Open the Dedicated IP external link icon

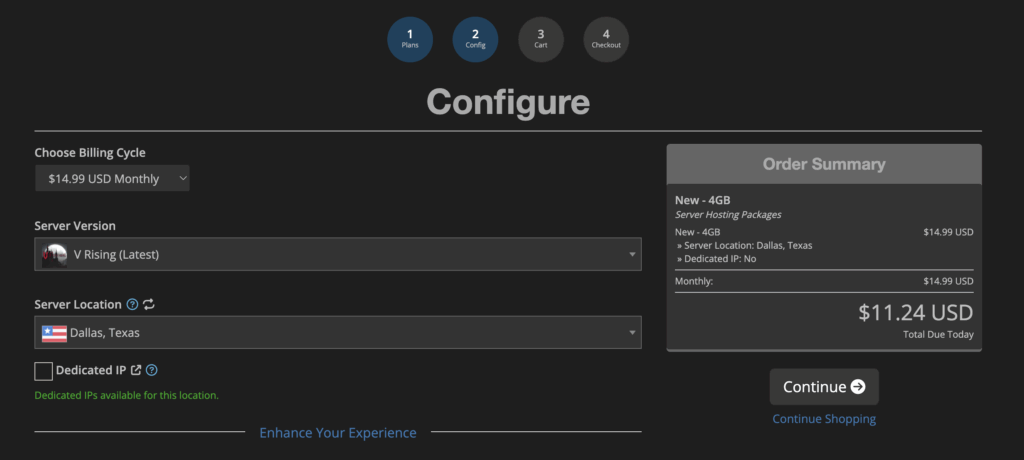click(136, 370)
